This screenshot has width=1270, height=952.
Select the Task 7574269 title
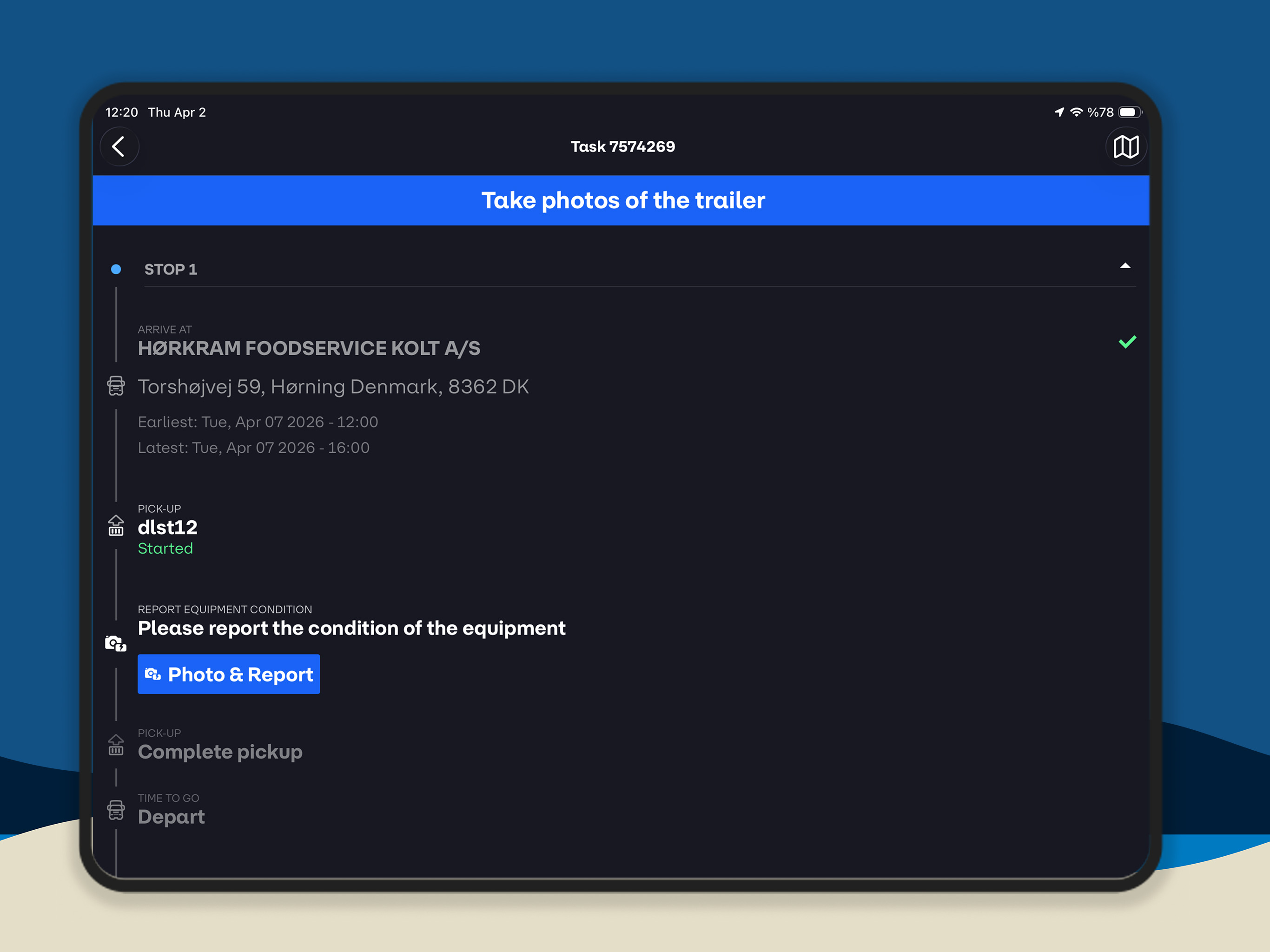click(623, 146)
